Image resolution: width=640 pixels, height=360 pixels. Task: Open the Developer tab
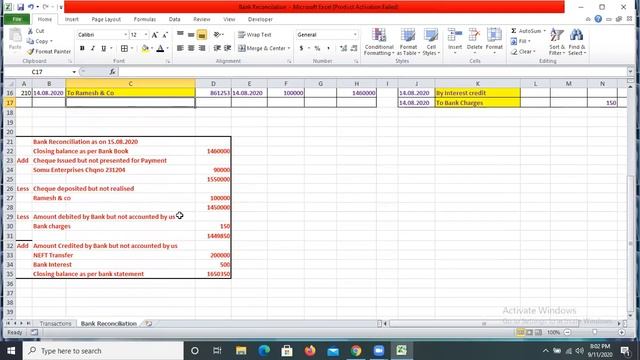point(260,19)
